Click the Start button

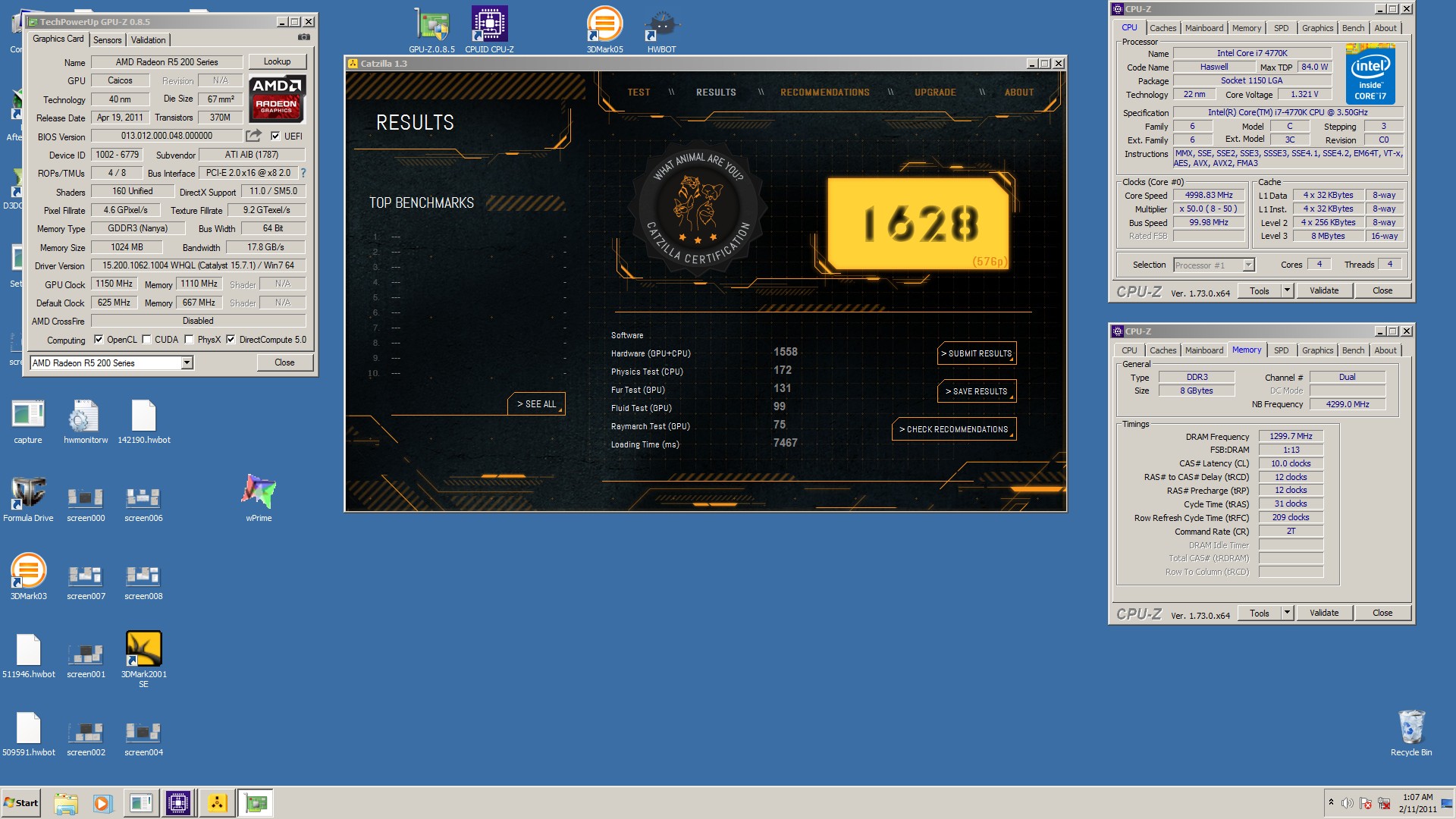21,803
